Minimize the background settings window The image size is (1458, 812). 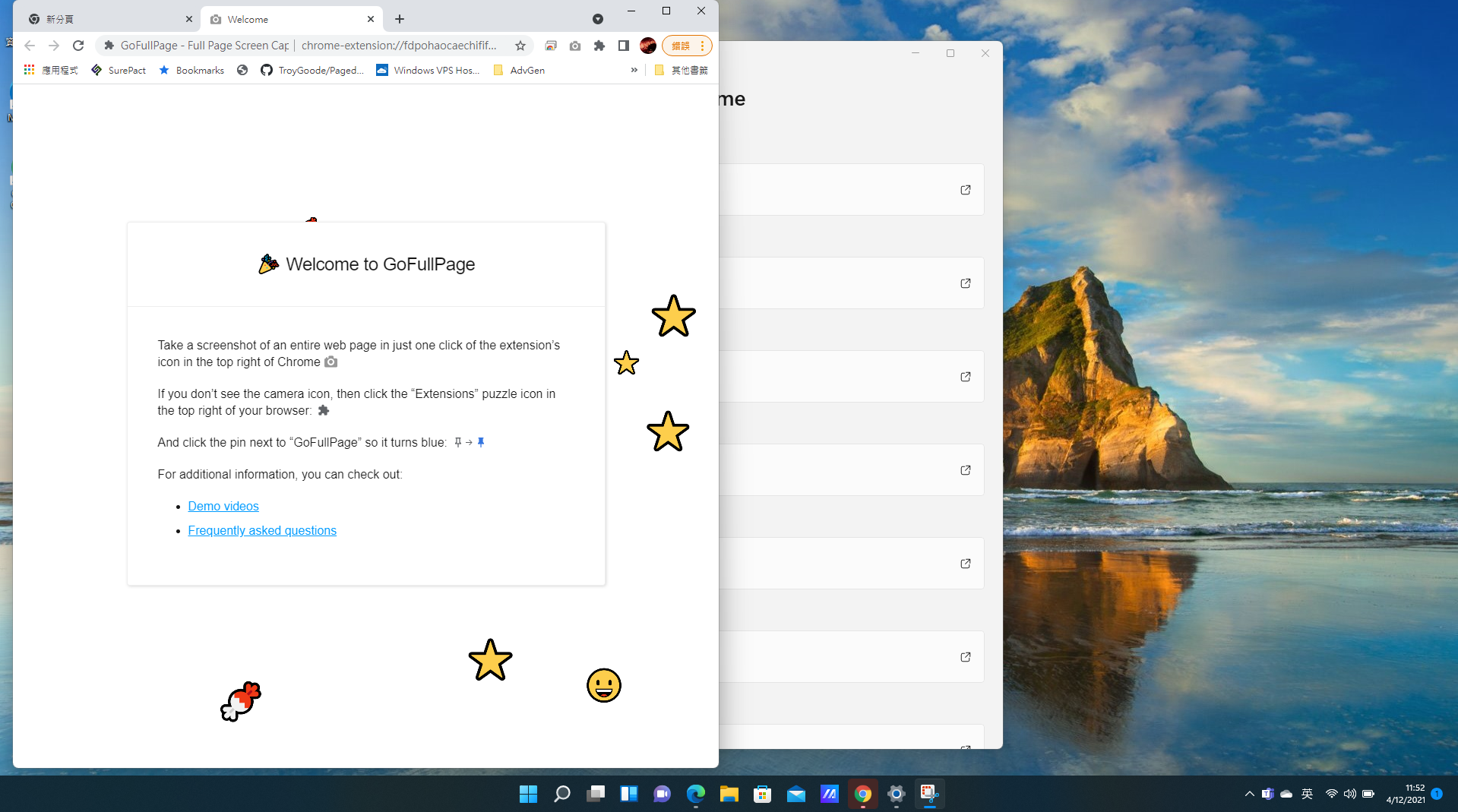(x=916, y=53)
